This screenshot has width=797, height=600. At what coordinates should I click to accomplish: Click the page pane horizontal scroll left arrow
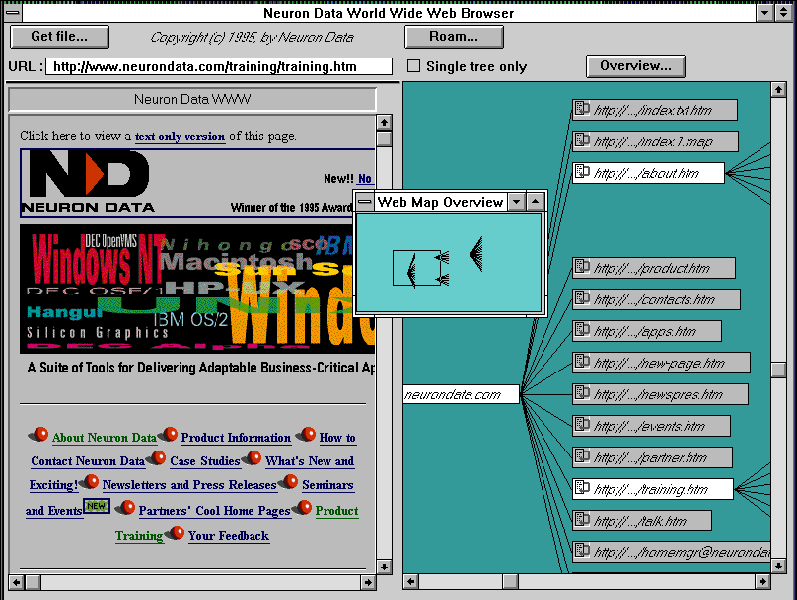(x=17, y=582)
